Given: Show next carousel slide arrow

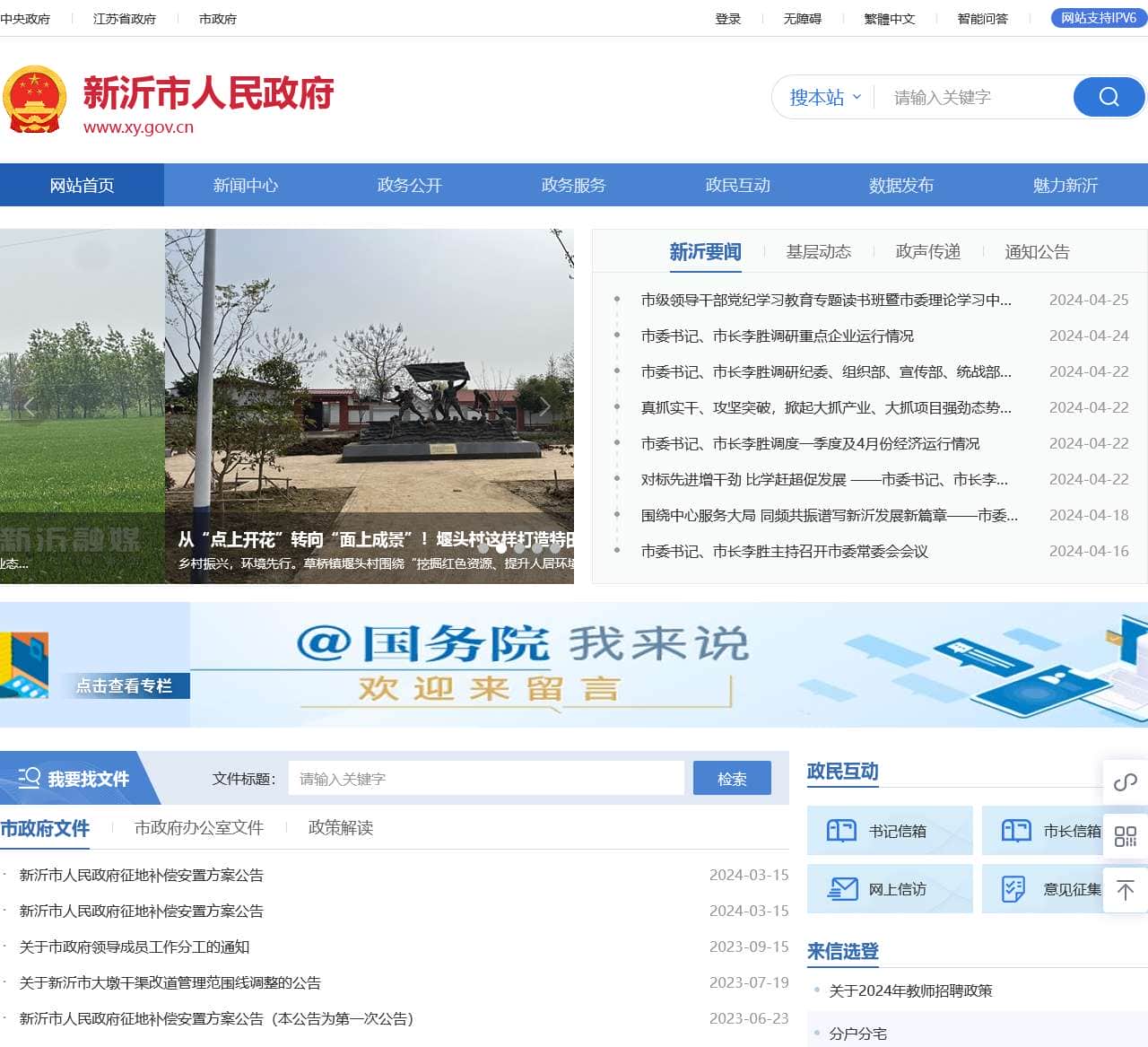Looking at the screenshot, I should coord(544,406).
